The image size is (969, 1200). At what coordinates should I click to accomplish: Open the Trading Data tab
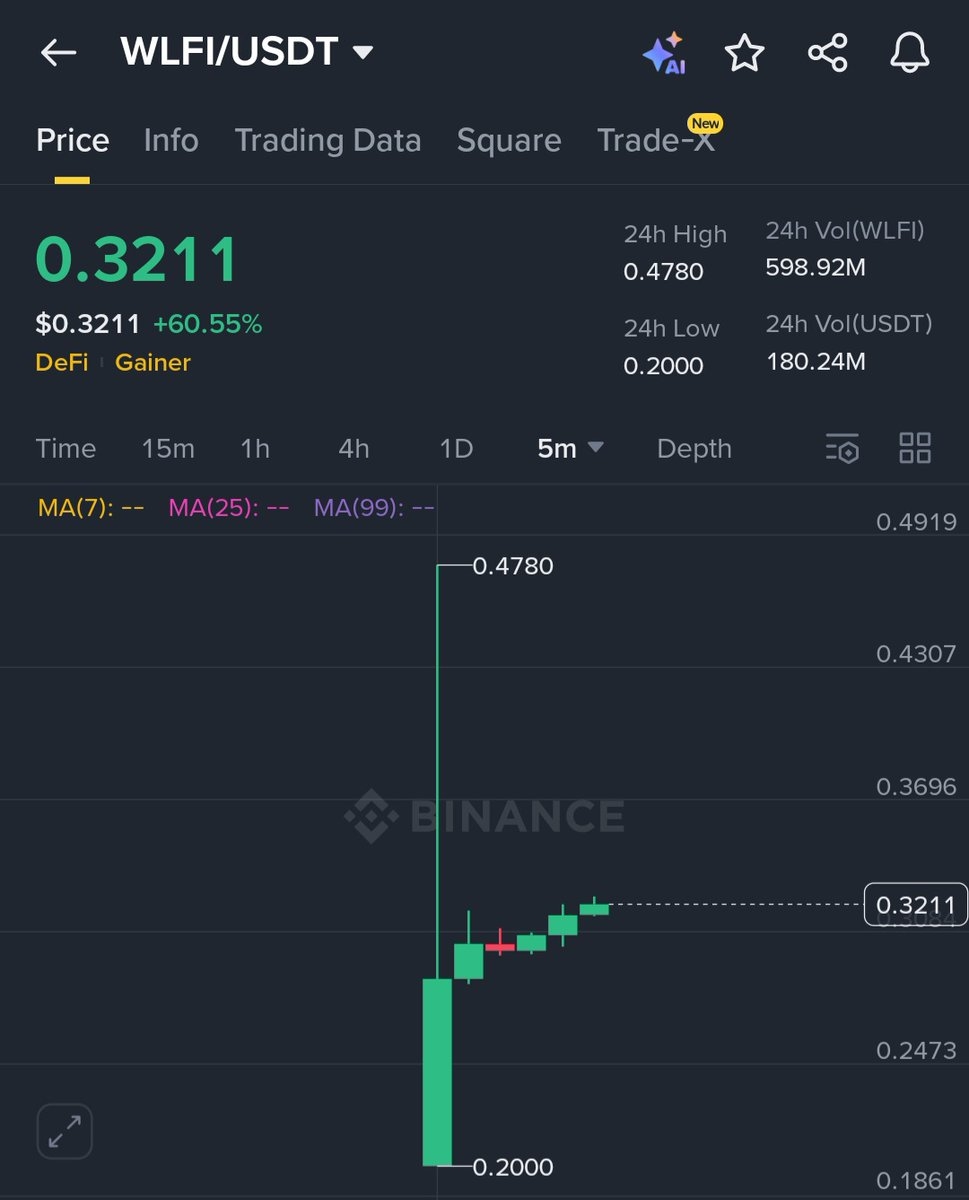click(x=328, y=141)
